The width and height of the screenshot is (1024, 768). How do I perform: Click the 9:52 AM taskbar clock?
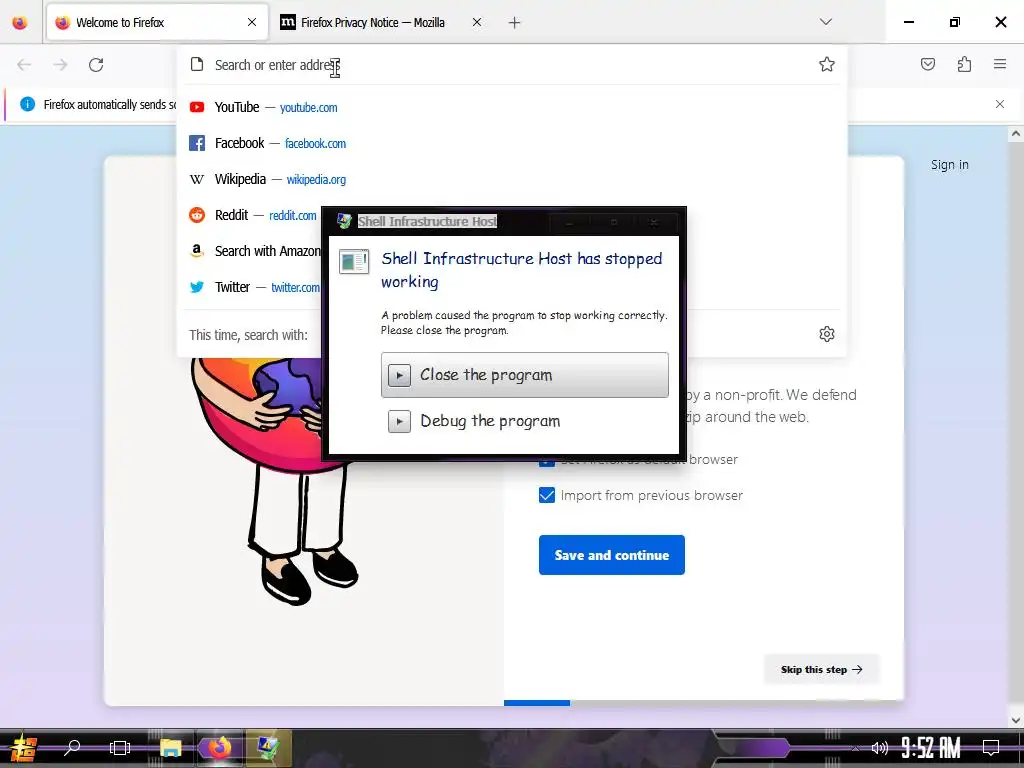[931, 748]
